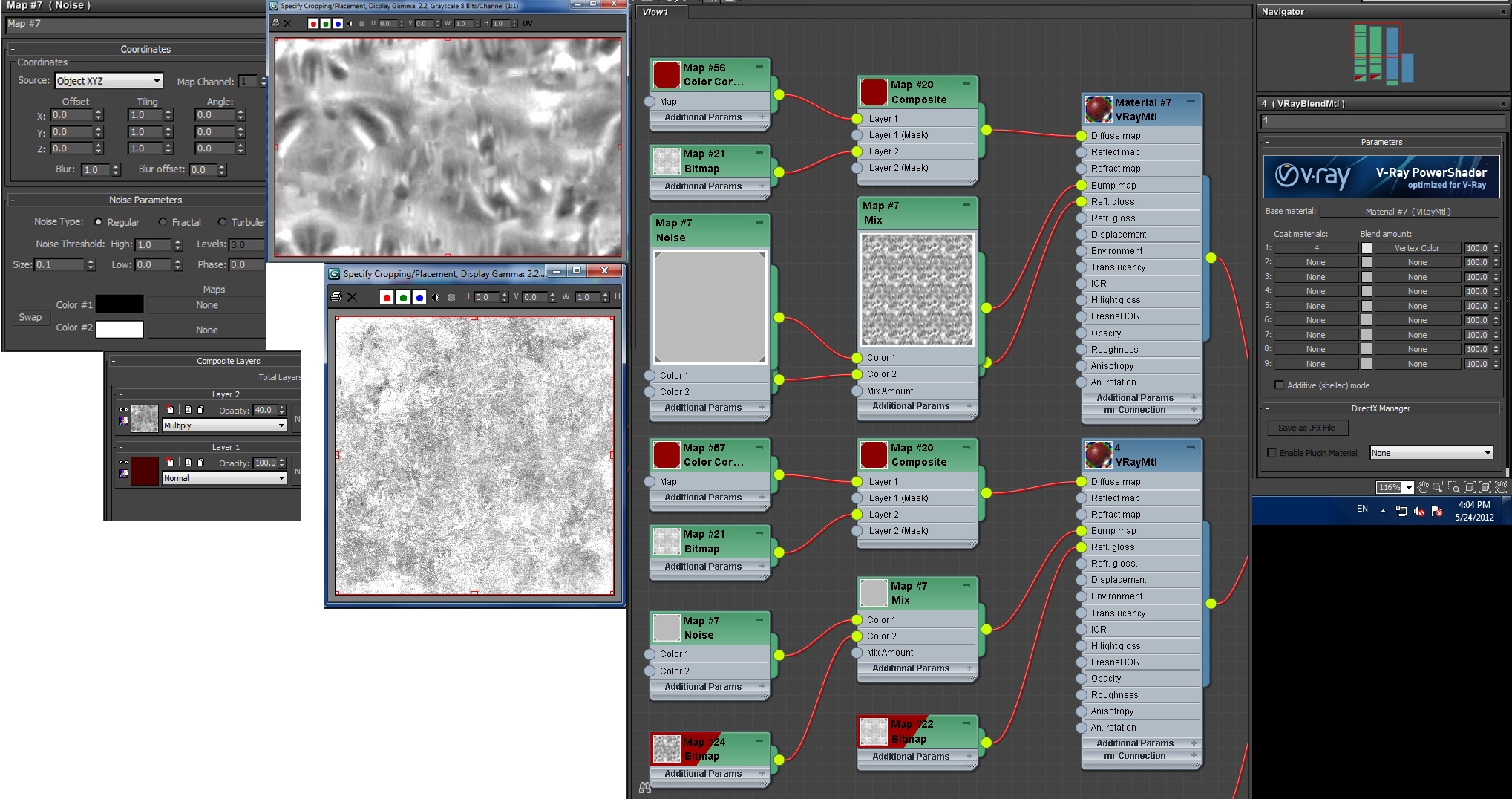
Task: Click duplicate icon on Layer 2
Action: 200,409
